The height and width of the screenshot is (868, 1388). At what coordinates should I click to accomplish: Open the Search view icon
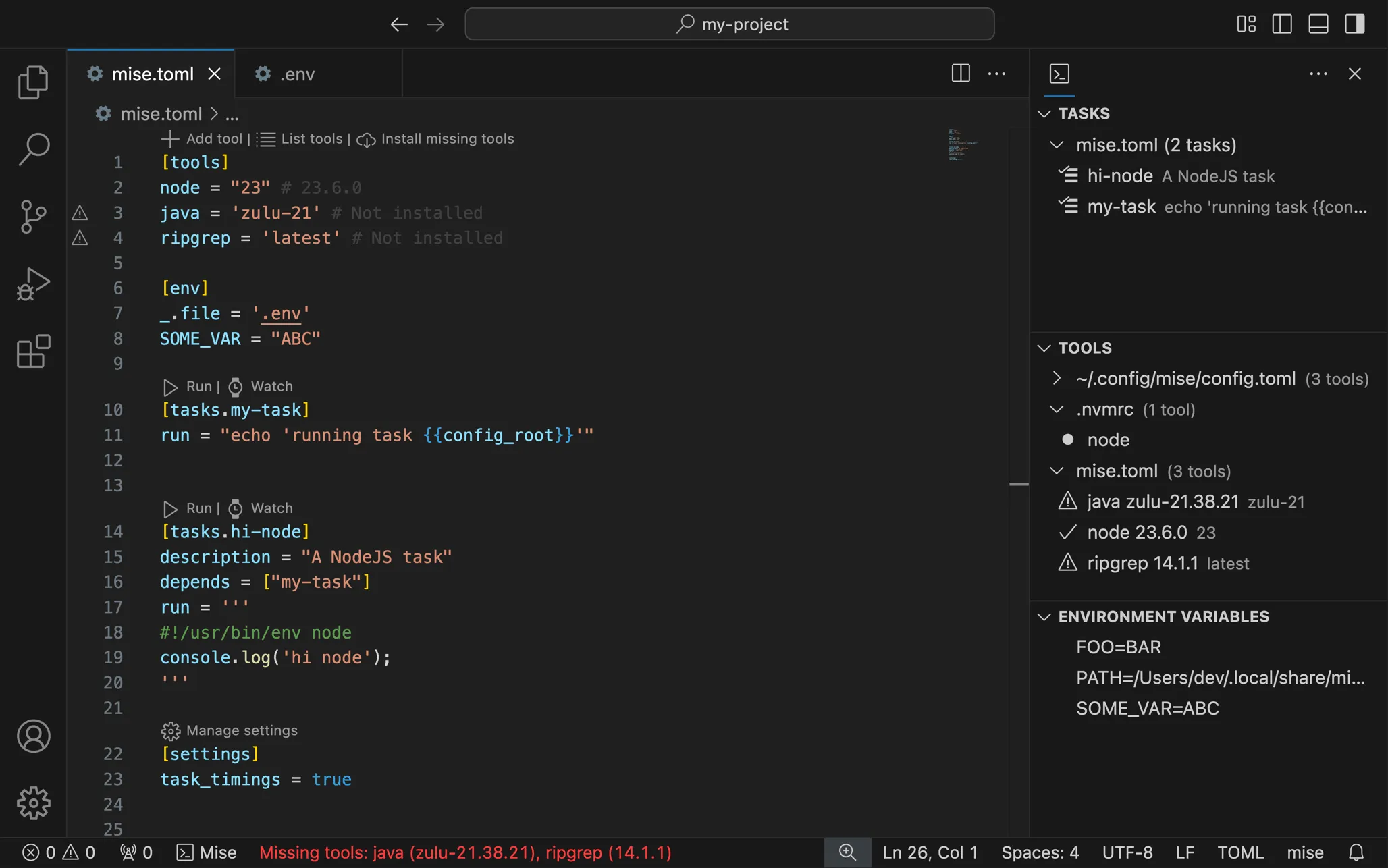pyautogui.click(x=33, y=148)
